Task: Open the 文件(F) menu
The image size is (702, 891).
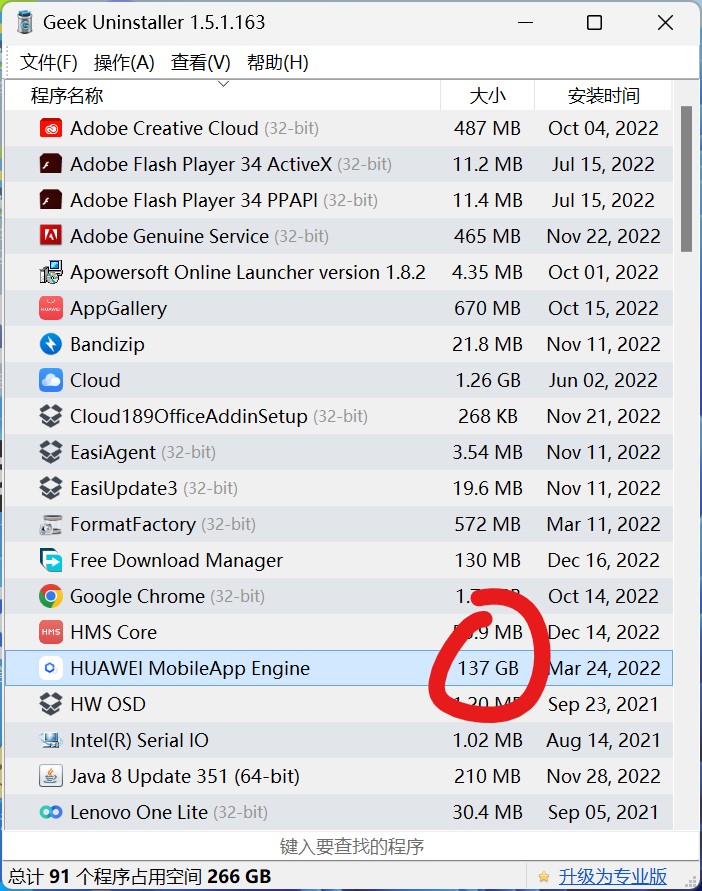Action: coord(49,63)
